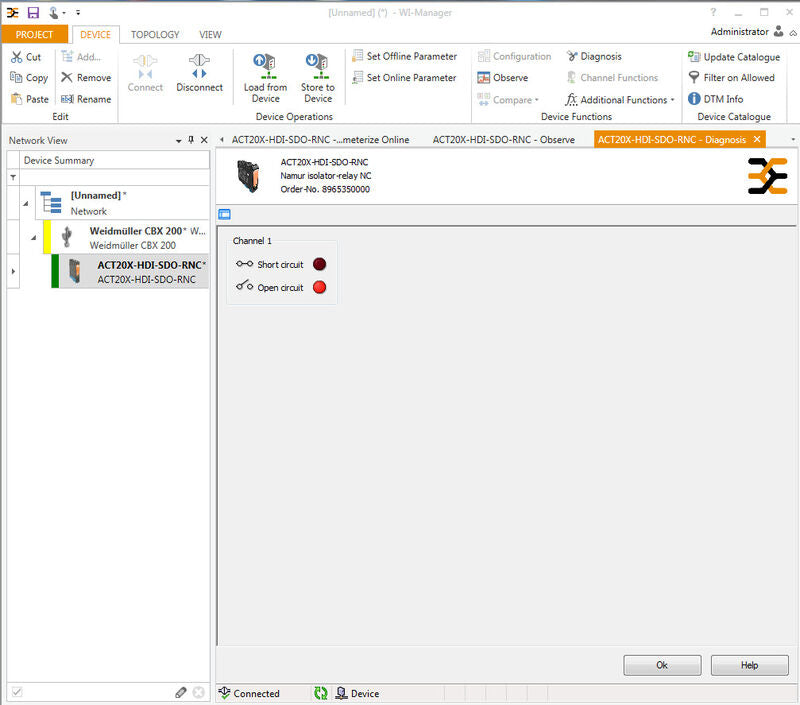Pin the Network View panel
This screenshot has height=705, width=800.
[191, 140]
